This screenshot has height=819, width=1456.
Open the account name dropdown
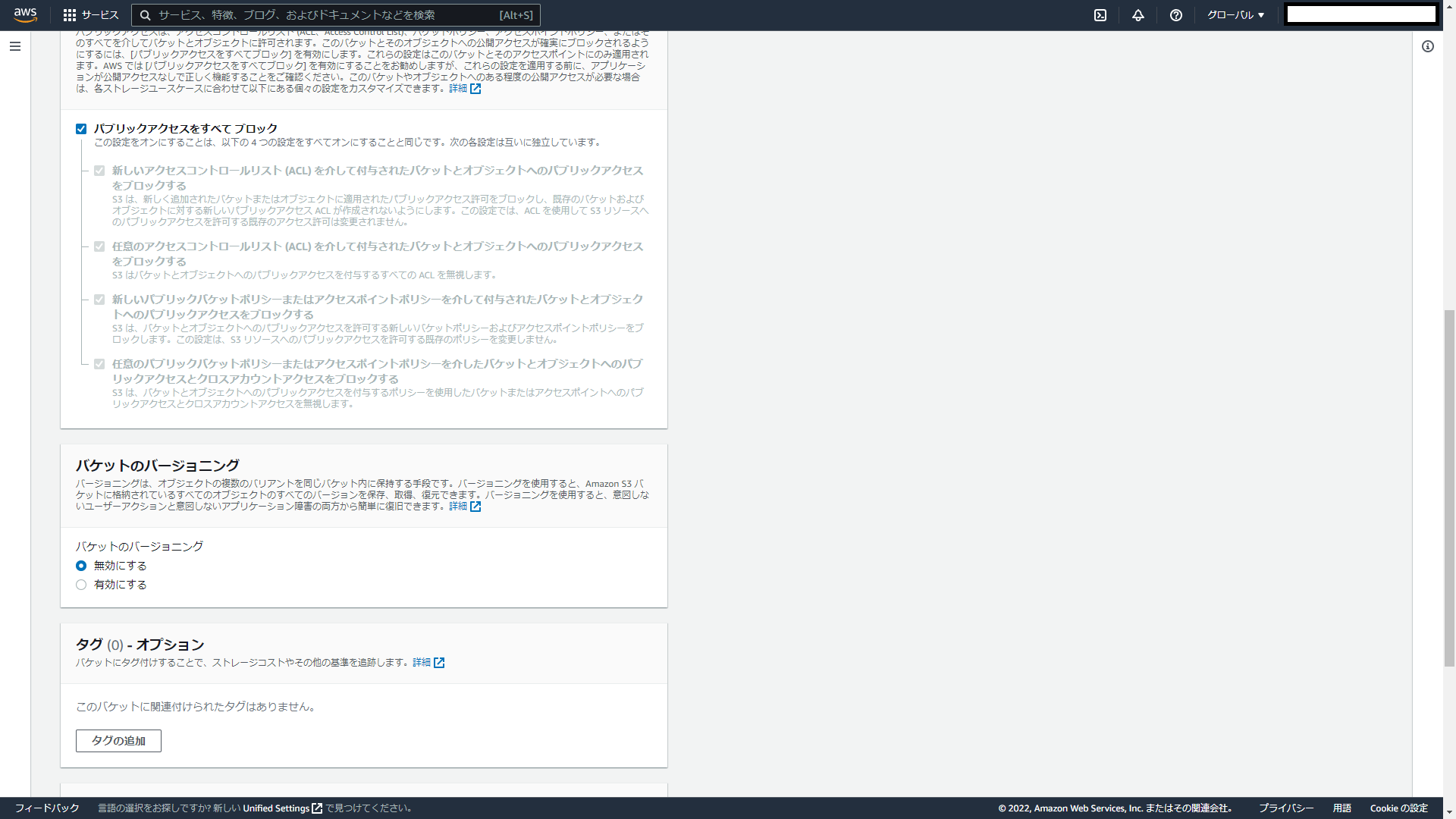tap(1360, 14)
